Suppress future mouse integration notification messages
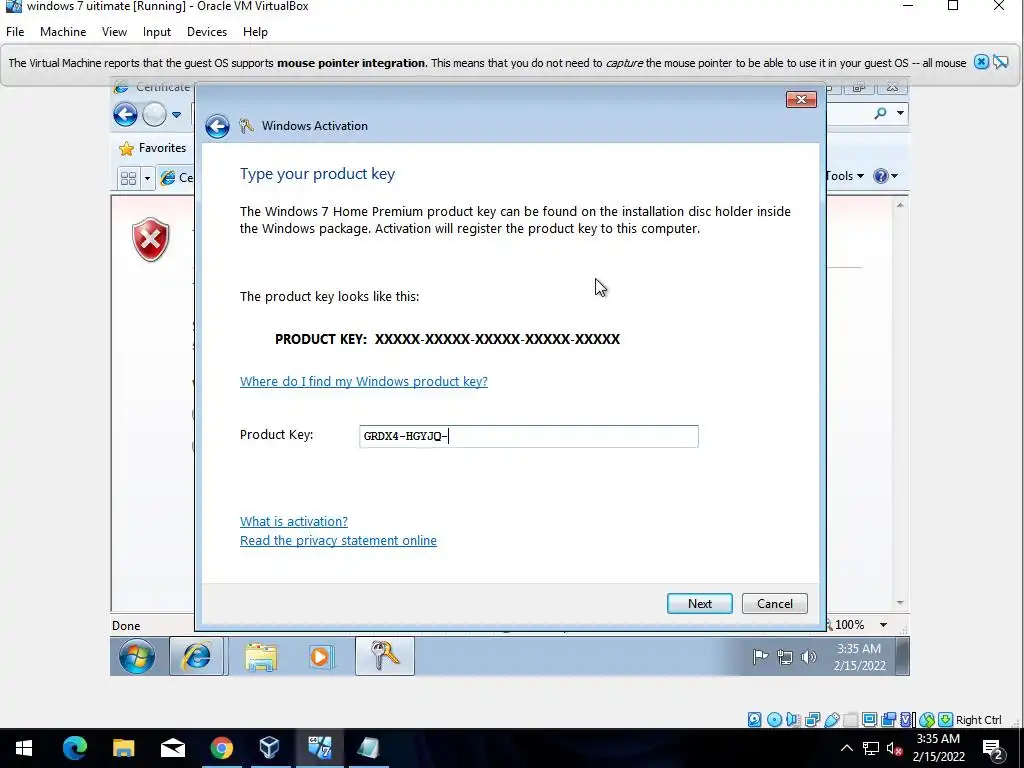This screenshot has height=768, width=1024. click(1000, 62)
